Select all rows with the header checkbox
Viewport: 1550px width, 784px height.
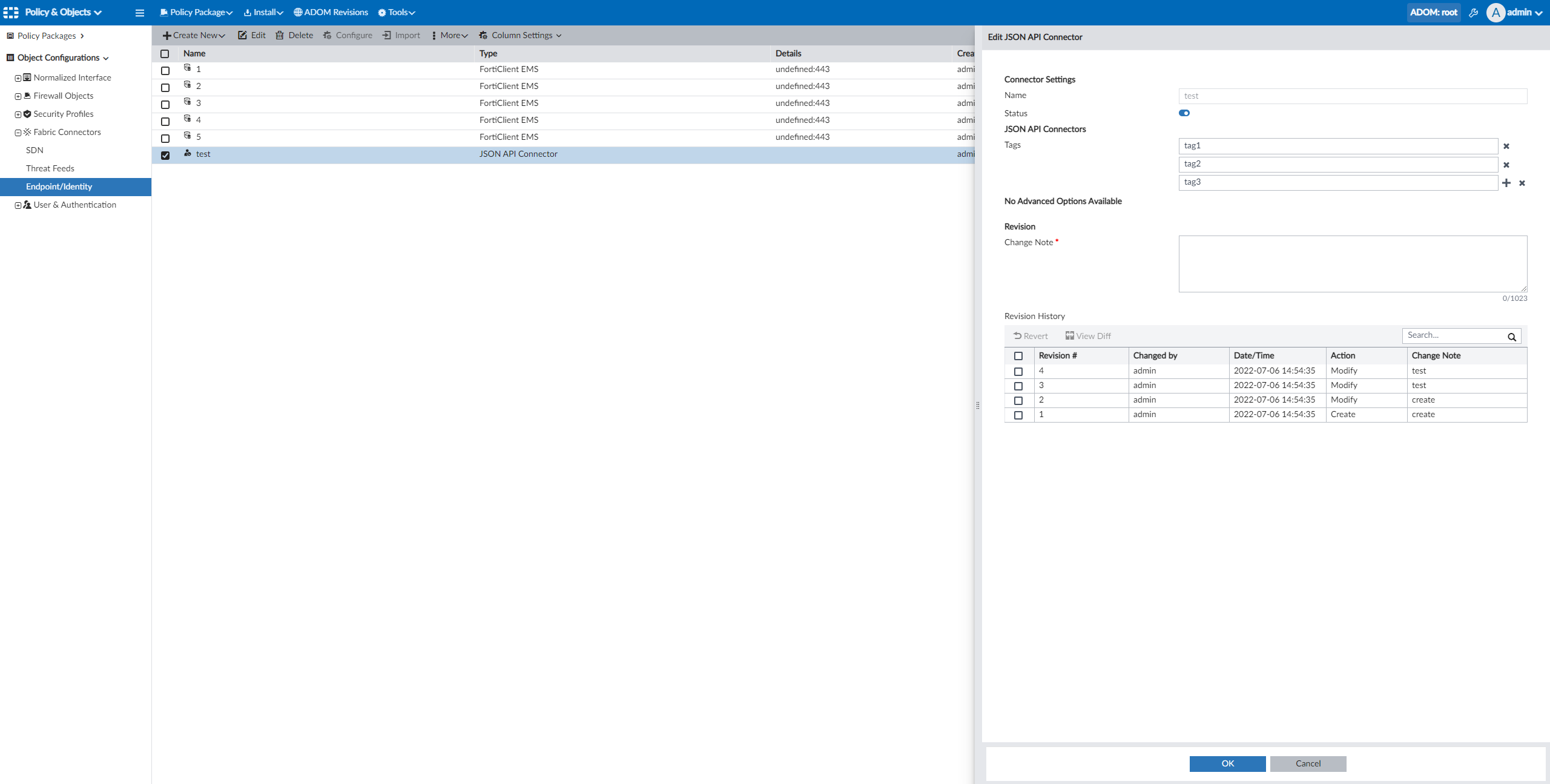(165, 54)
